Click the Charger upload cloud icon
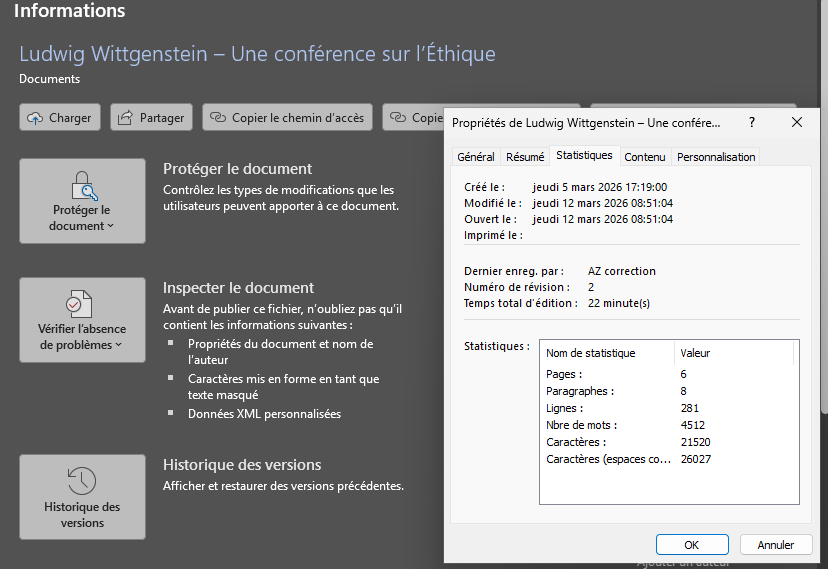 [36, 118]
